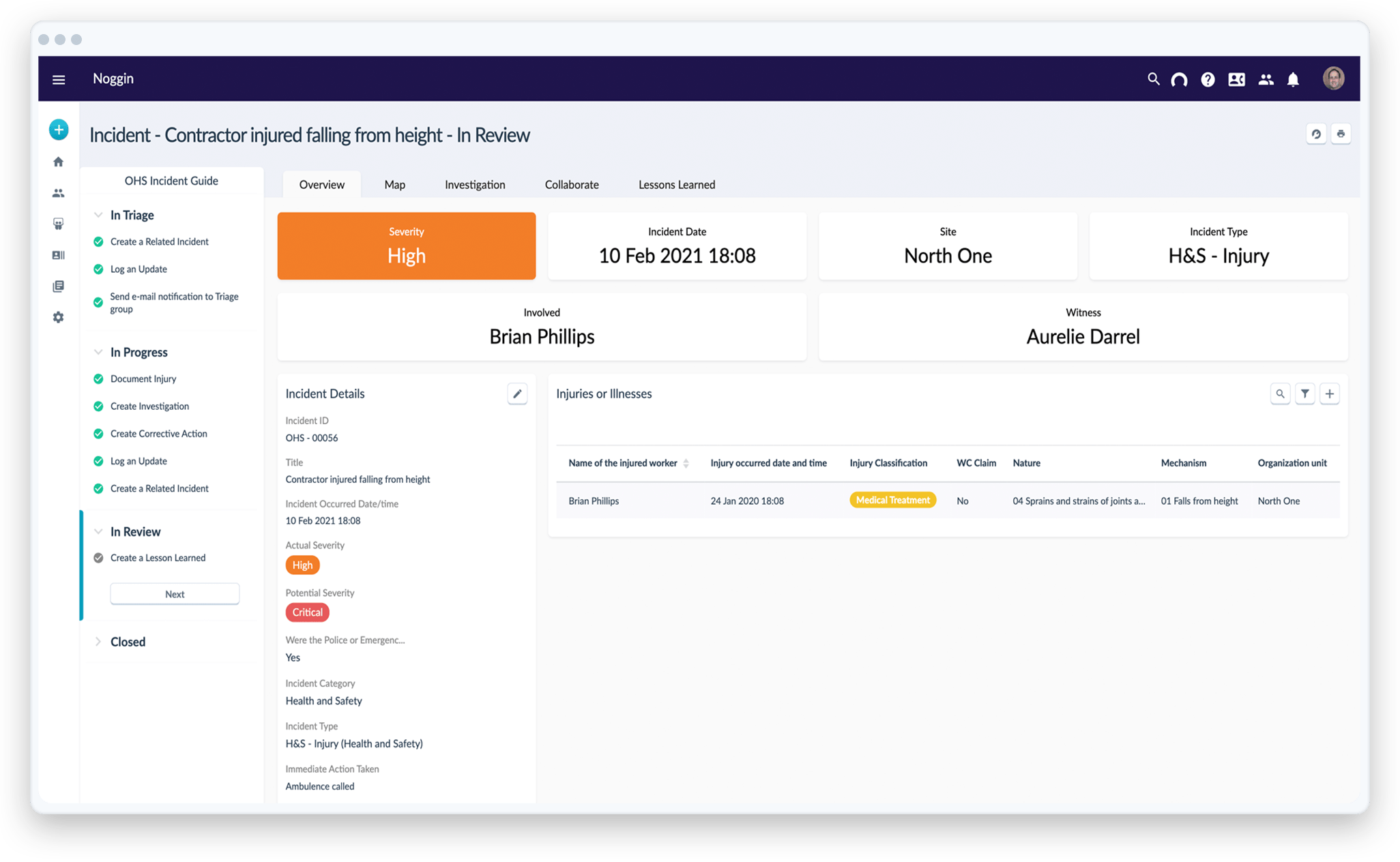Screen dimensions: 1400x862
Task: Collapse the In Progress section
Action: tap(98, 352)
